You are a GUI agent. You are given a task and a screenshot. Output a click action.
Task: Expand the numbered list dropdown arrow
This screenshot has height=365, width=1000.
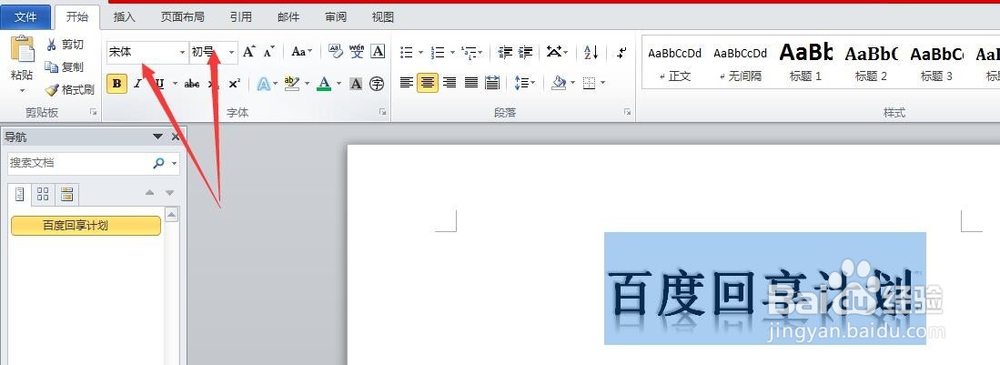pyautogui.click(x=453, y=52)
